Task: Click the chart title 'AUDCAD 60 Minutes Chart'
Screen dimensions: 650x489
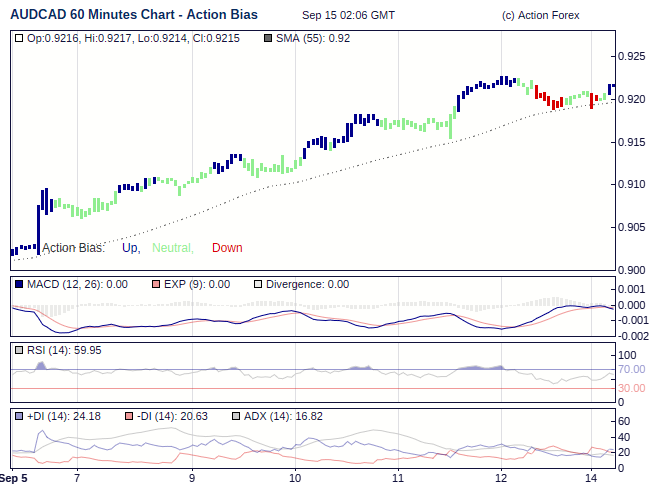Action: (133, 15)
